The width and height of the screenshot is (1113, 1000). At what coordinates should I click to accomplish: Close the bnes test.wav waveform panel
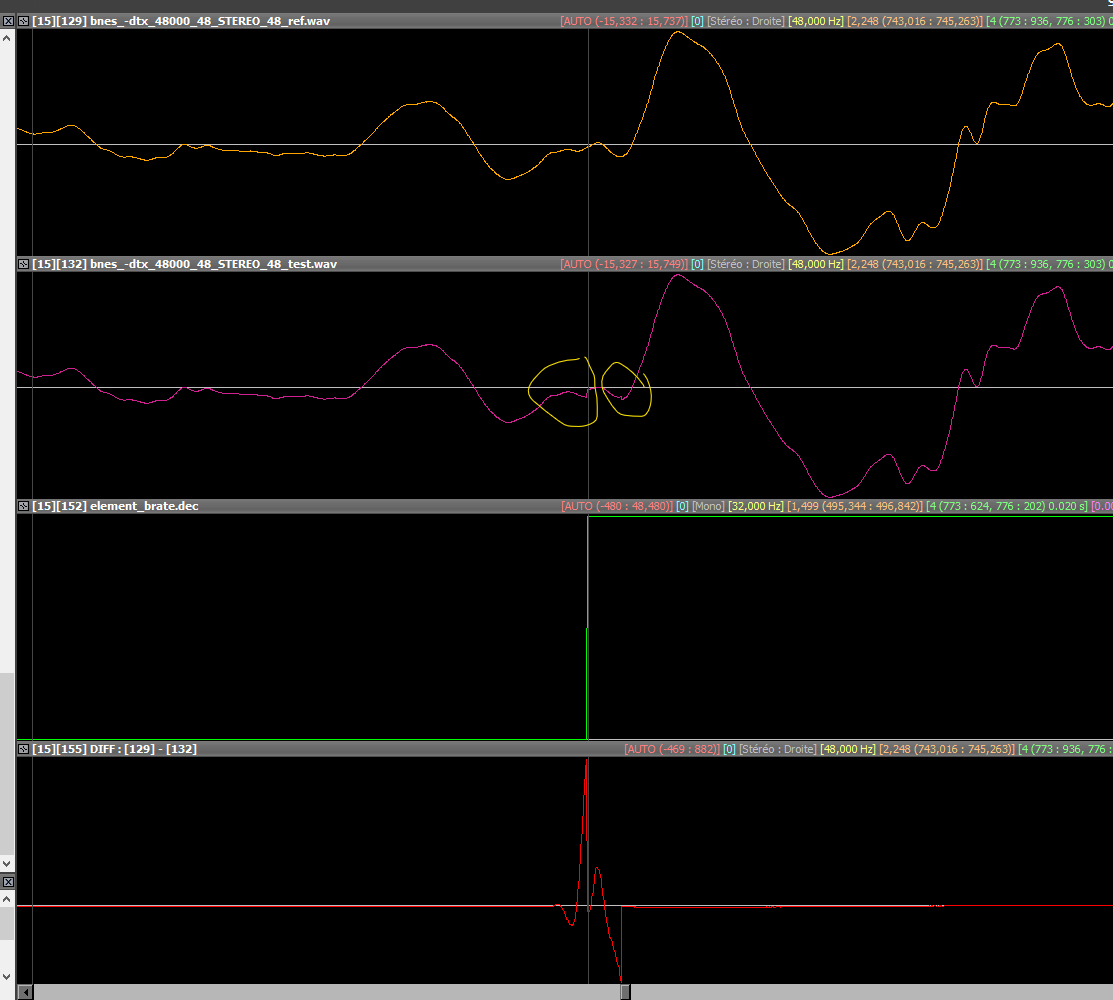pos(23,264)
